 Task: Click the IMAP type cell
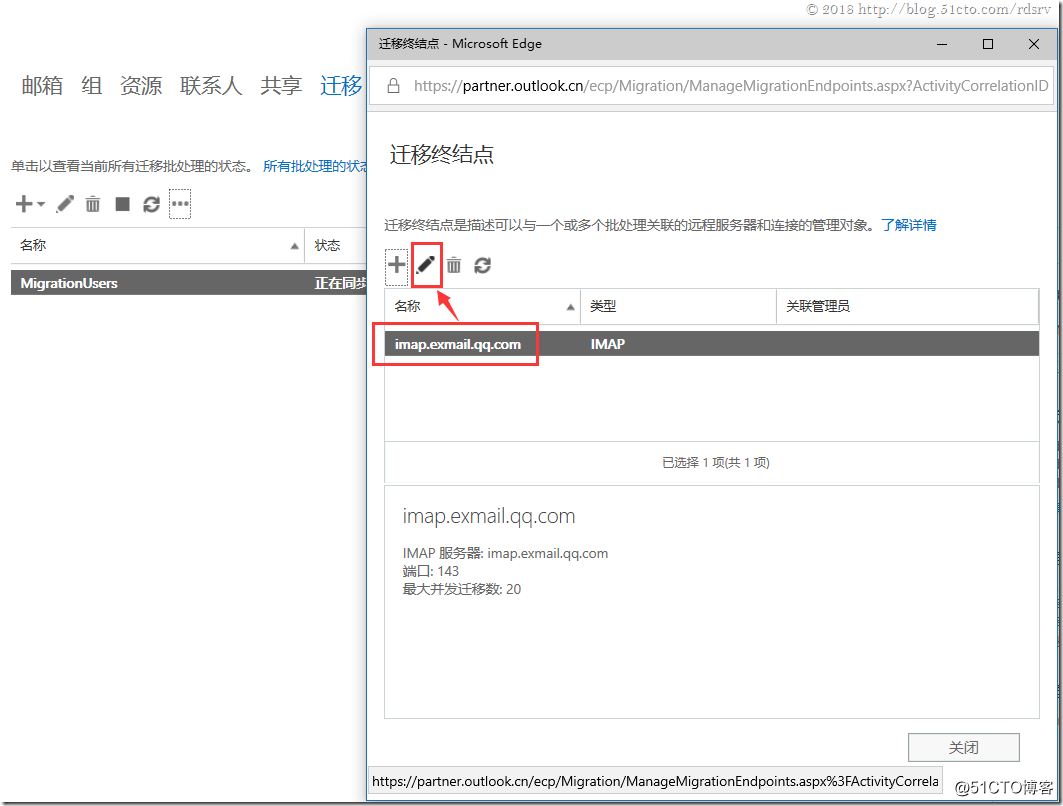point(607,344)
